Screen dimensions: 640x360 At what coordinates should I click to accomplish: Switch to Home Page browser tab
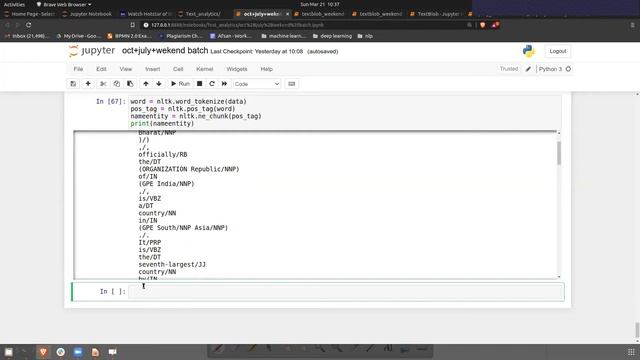point(29,14)
